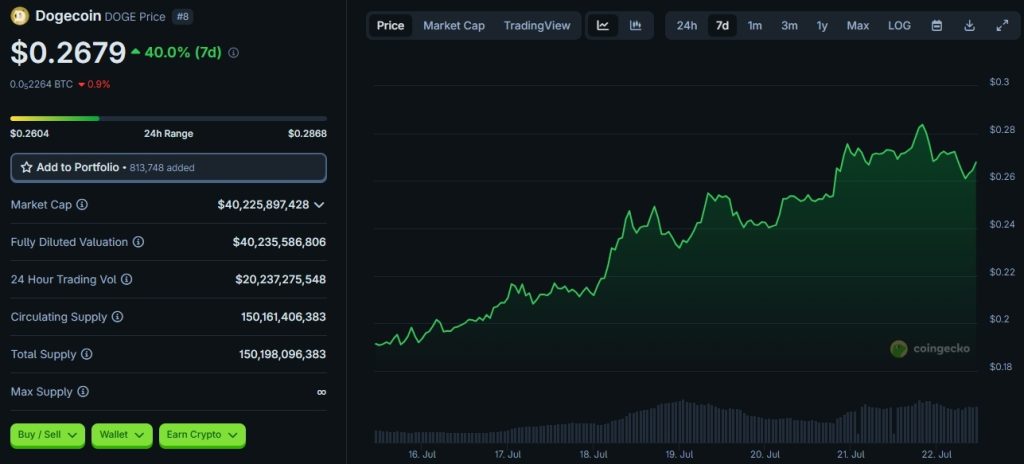Open the Buy / Sell dropdown
The height and width of the screenshot is (464, 1024).
[47, 435]
